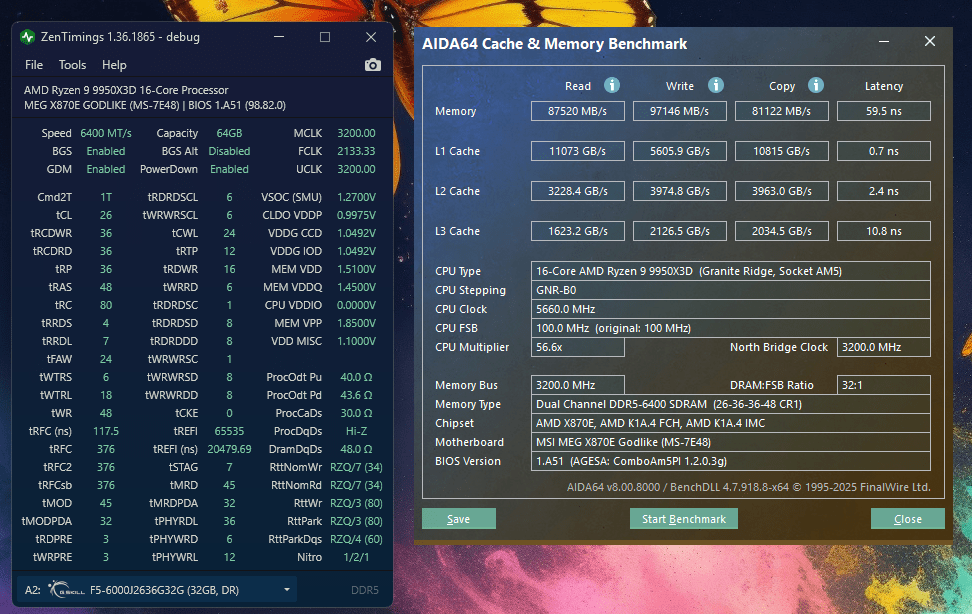Click Memory Read value 87520 MB/s
972x614 pixels.
point(578,111)
